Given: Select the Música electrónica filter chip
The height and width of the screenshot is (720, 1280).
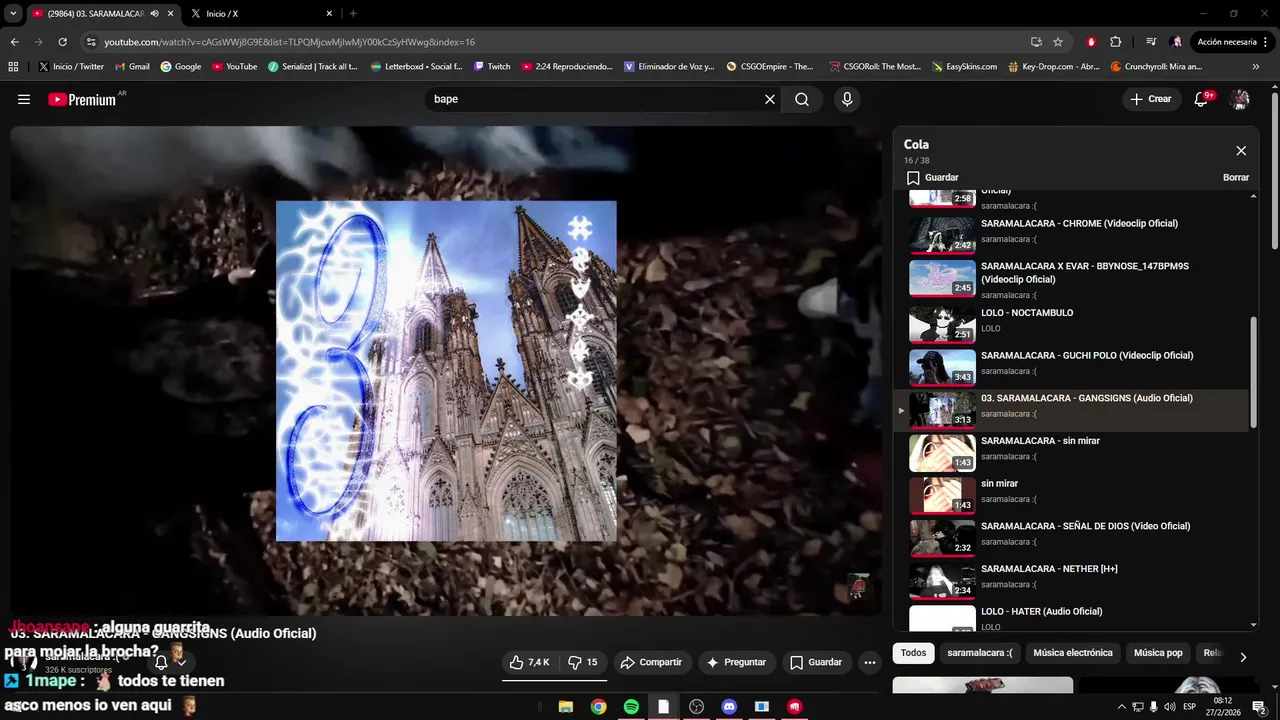Looking at the screenshot, I should point(1073,653).
